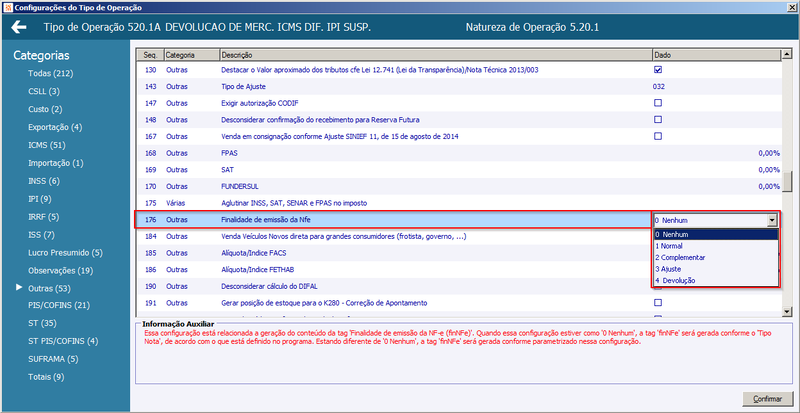Viewport: 800px width, 413px height.
Task: Go to IPI (9) category
Action: coord(40,199)
